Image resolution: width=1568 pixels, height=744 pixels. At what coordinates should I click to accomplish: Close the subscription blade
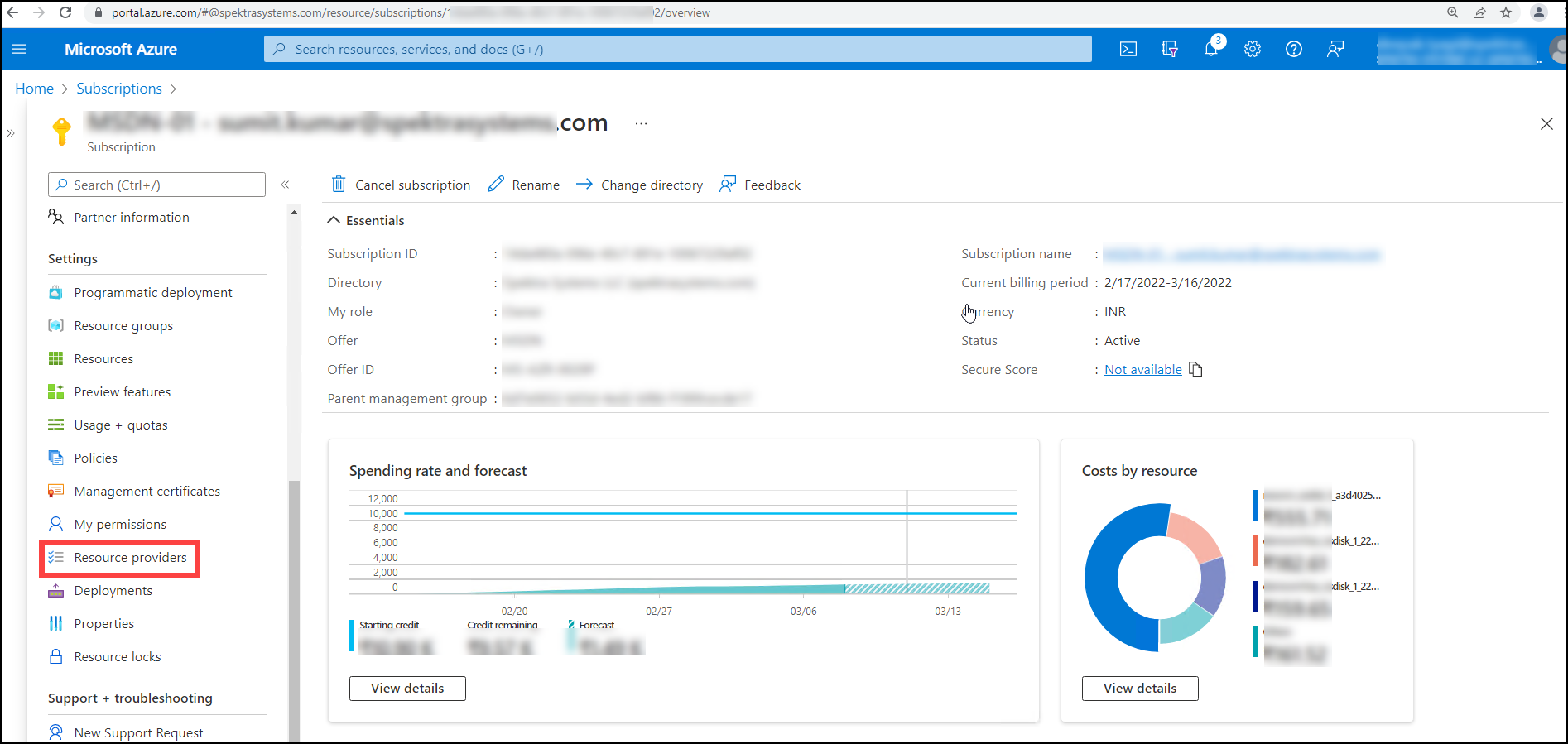coord(1546,123)
